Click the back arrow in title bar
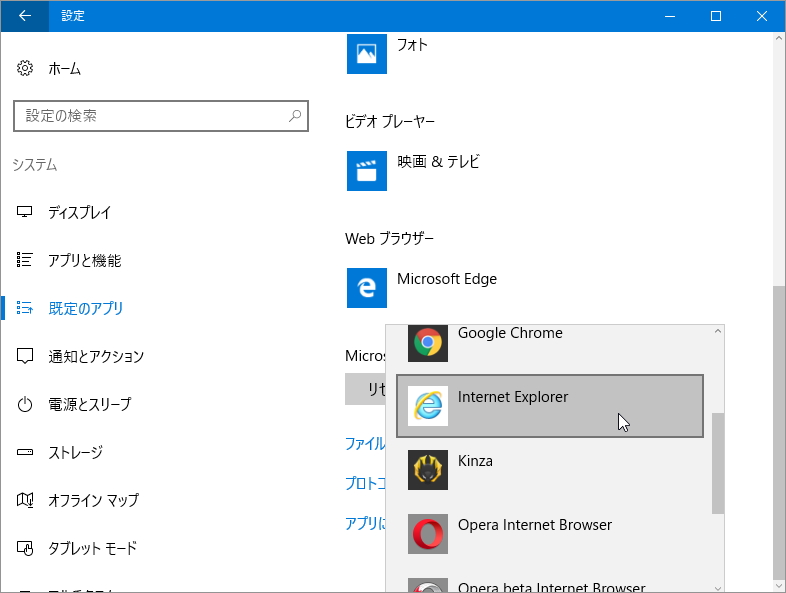 pyautogui.click(x=25, y=16)
